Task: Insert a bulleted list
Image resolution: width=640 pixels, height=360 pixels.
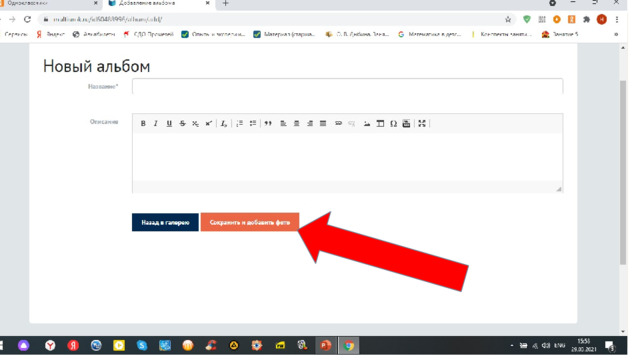Action: tap(253, 123)
